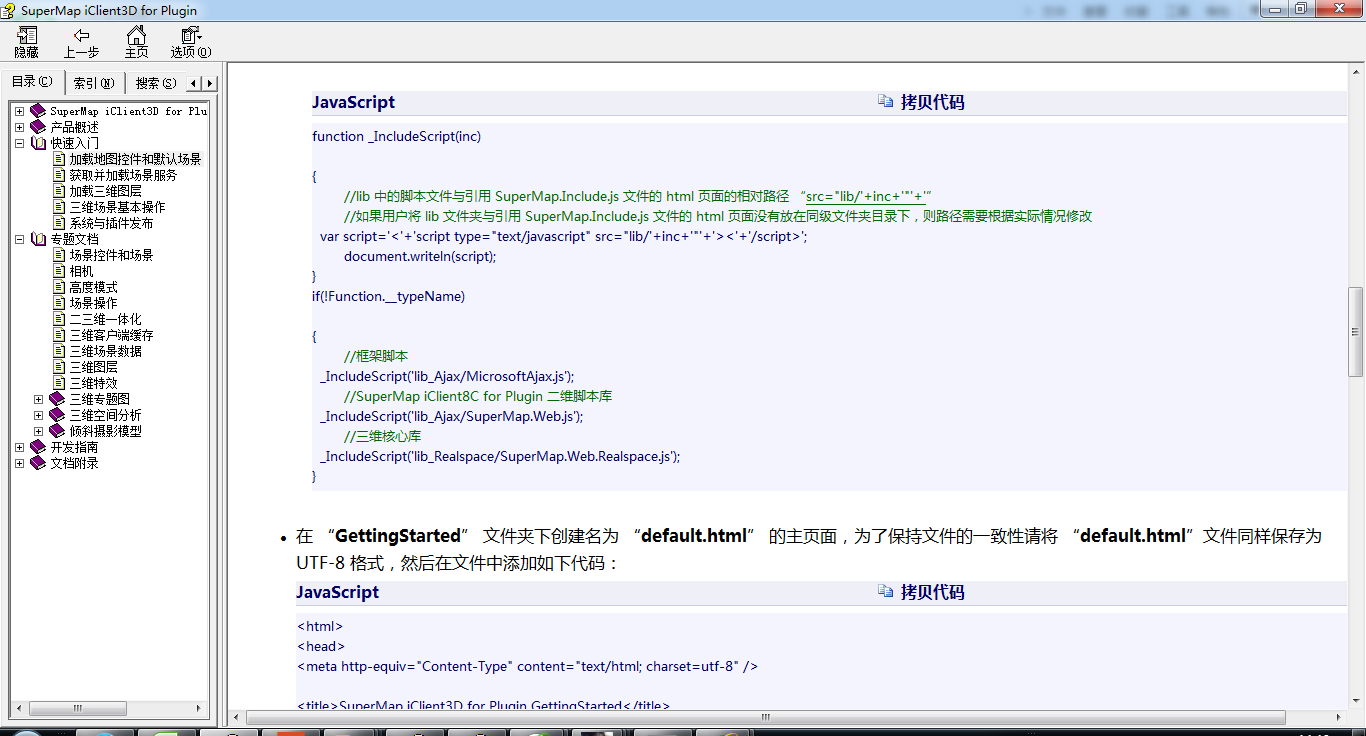
Task: Expand the SuperMap iClient3D for Plugin node
Action: 19,111
